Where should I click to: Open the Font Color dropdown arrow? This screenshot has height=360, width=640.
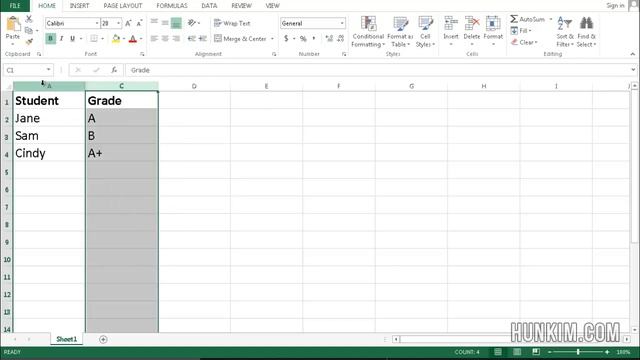pos(141,39)
